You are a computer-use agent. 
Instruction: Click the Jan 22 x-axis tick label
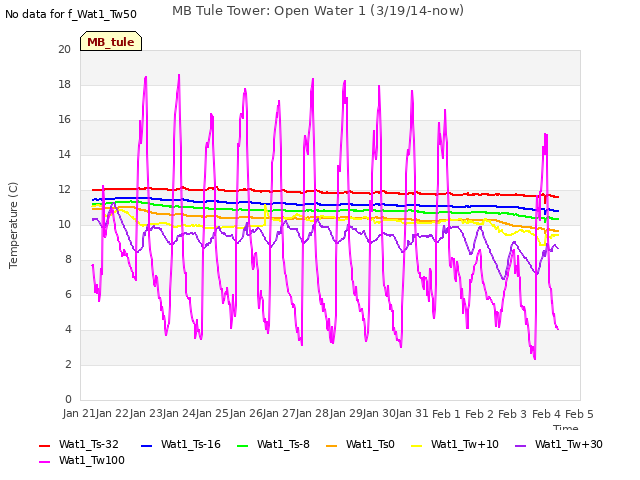pos(112,413)
